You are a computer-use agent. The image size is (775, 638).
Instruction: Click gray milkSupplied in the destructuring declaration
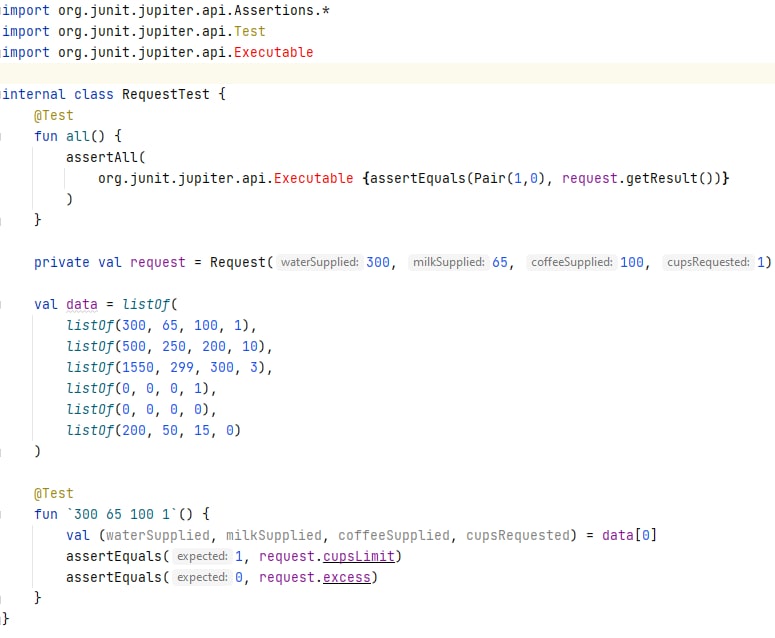point(274,536)
